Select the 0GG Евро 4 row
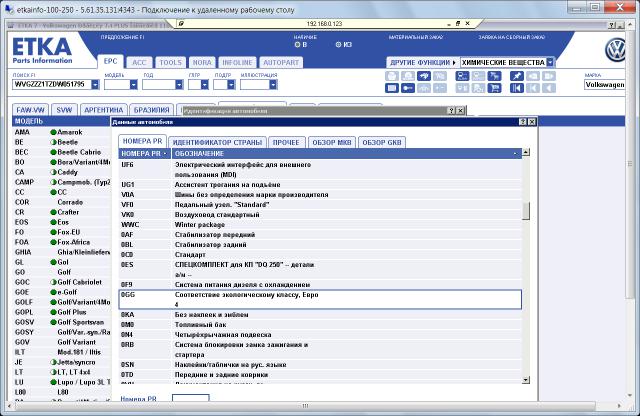Screen dimensions: 640x416 pyautogui.click(x=320, y=300)
